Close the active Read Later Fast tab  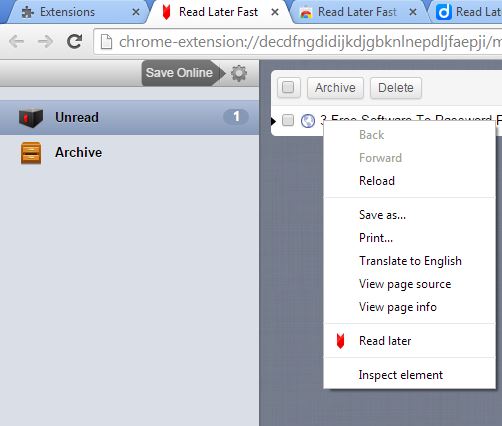point(275,12)
